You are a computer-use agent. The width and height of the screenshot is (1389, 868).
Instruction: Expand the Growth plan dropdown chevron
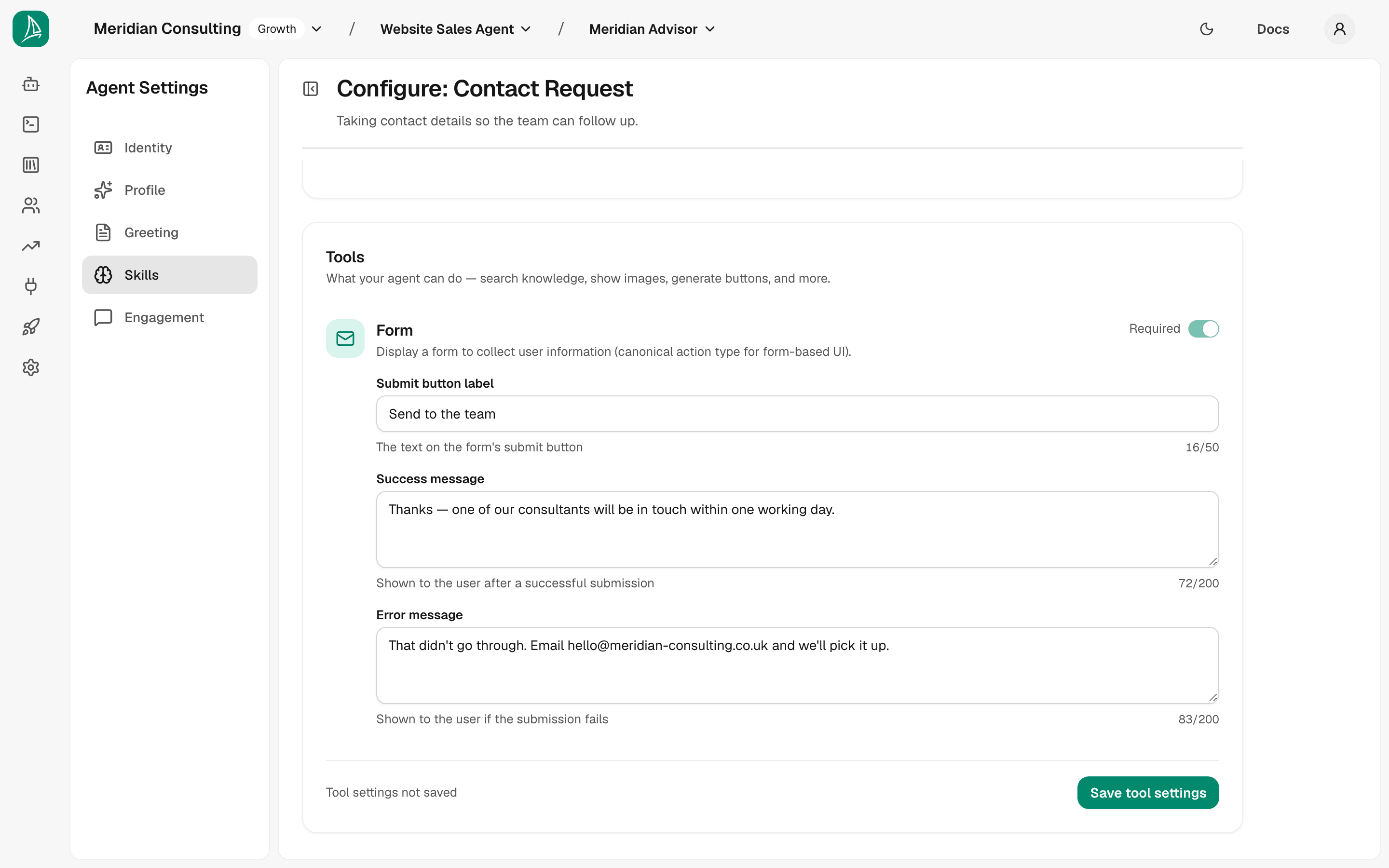point(316,29)
